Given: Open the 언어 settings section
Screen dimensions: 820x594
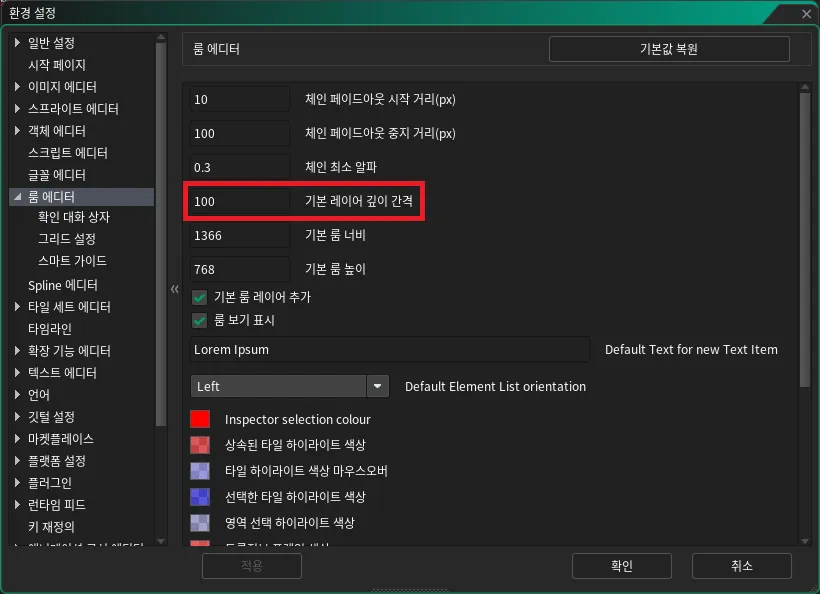Looking at the screenshot, I should (37, 394).
